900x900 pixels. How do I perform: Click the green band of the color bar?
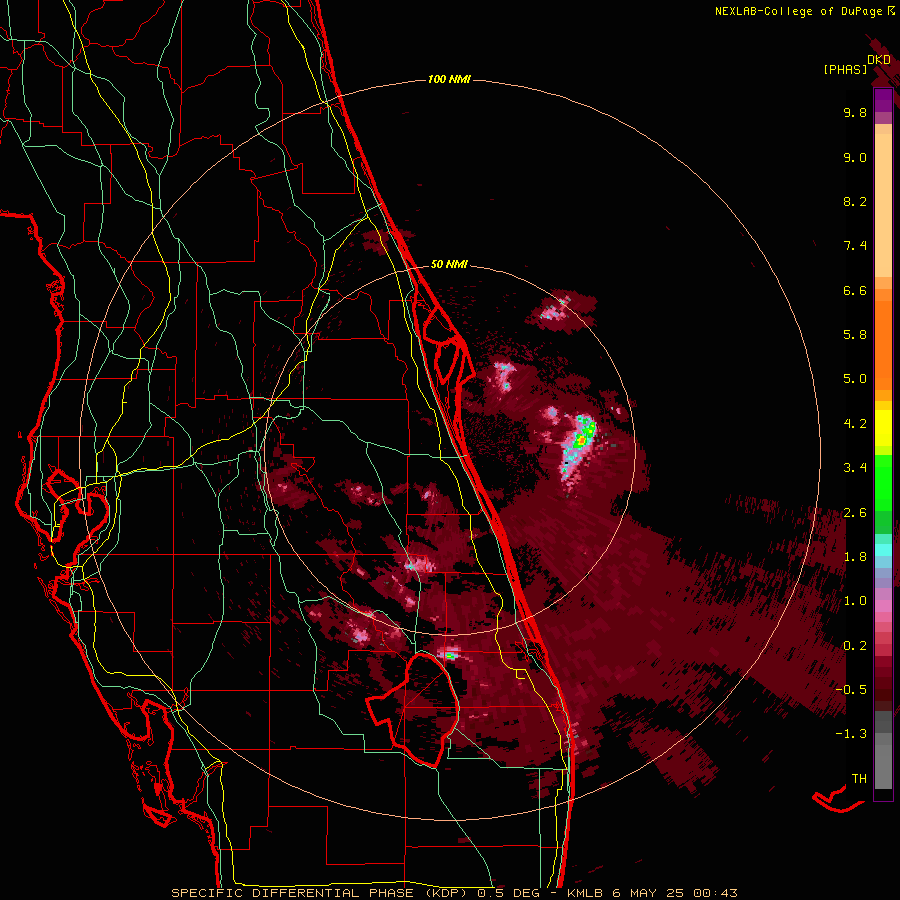[x=883, y=483]
